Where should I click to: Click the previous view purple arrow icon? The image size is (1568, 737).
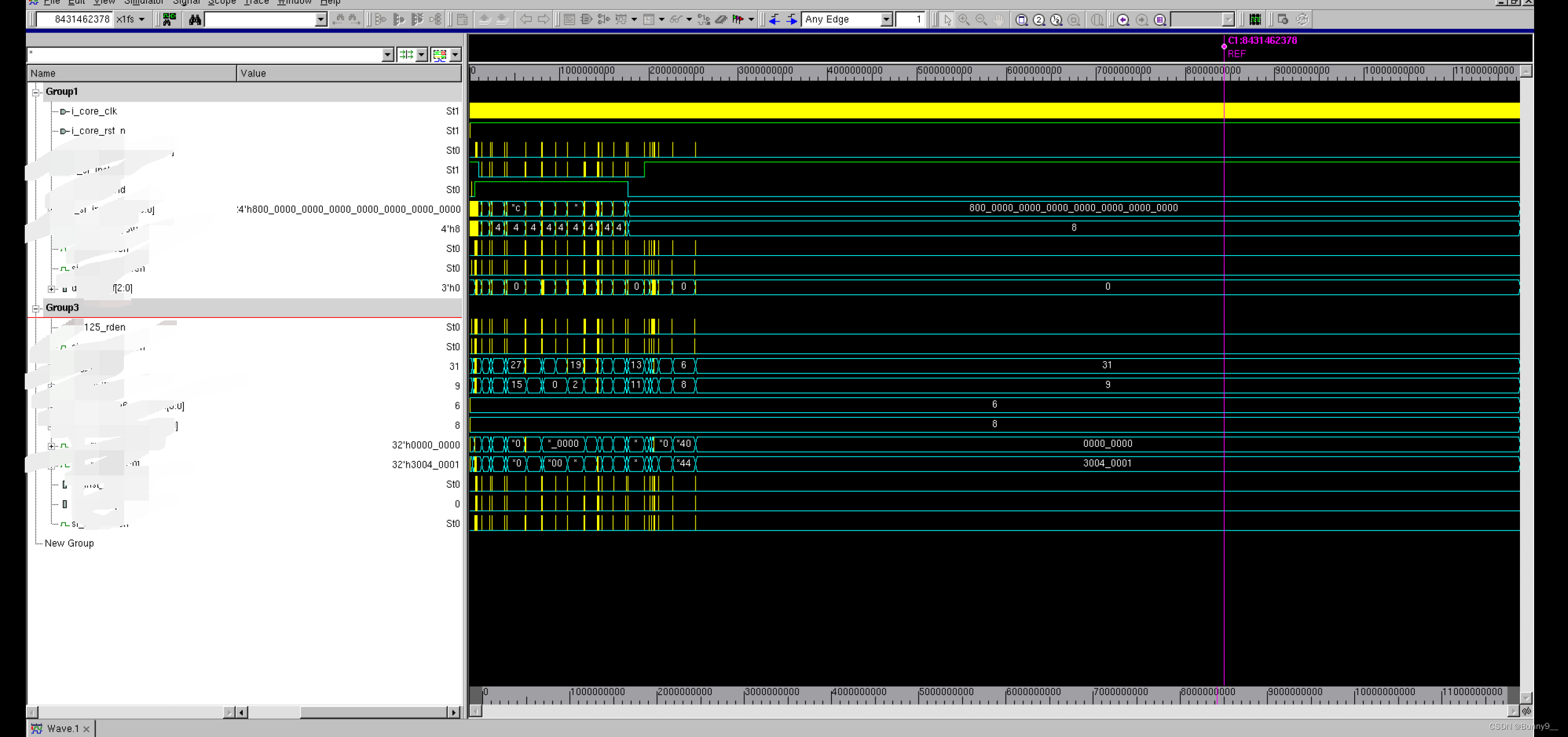click(x=1123, y=20)
